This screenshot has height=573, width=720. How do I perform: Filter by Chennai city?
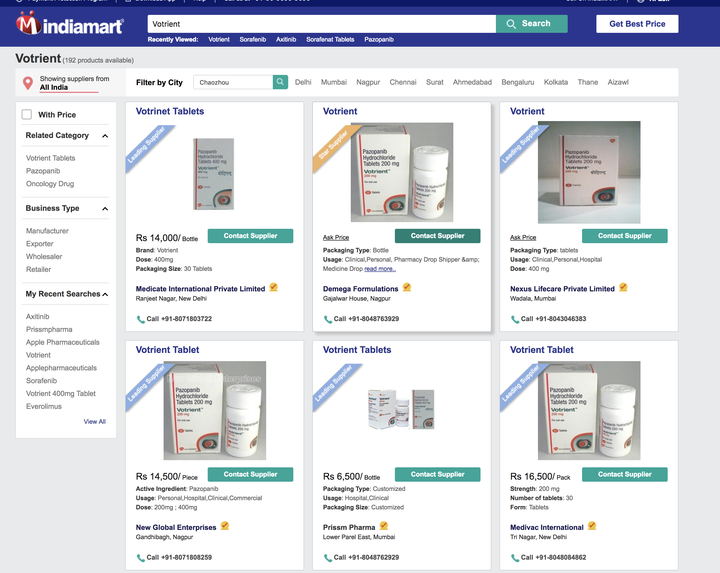[x=403, y=82]
